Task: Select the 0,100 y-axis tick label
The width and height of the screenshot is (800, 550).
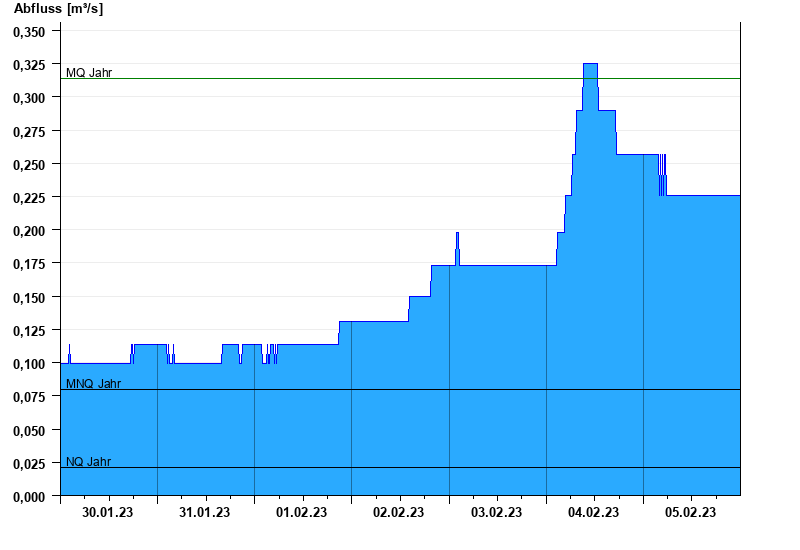Action: coord(28,364)
